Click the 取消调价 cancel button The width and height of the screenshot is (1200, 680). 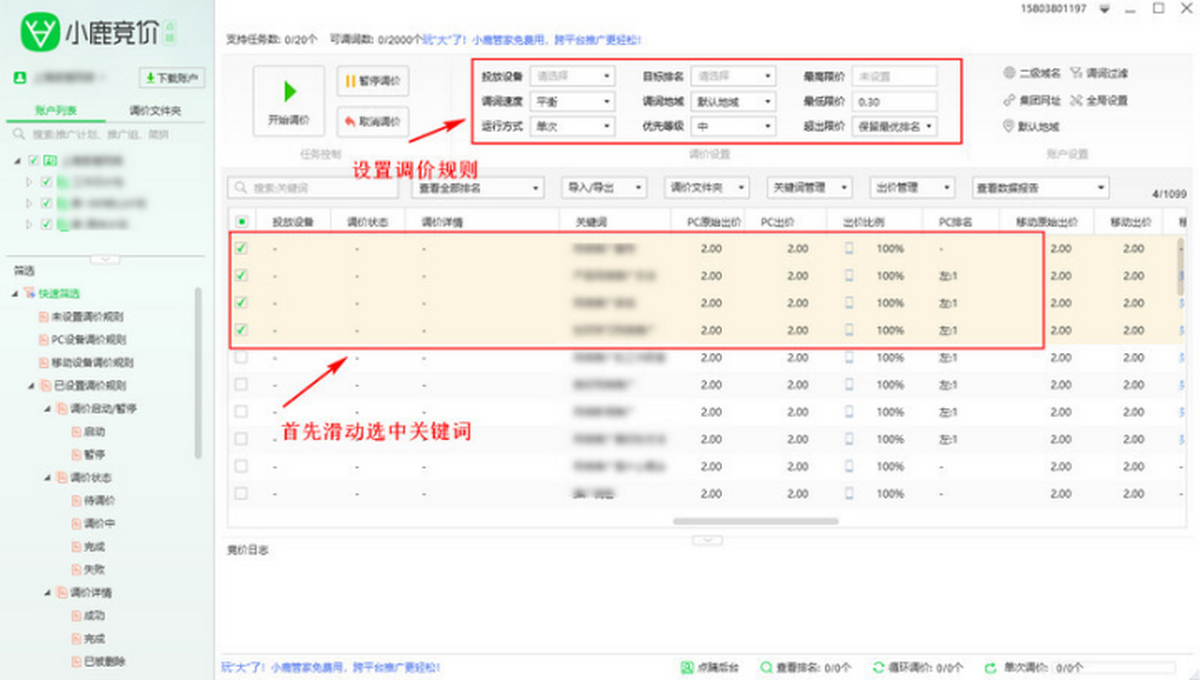coord(372,121)
